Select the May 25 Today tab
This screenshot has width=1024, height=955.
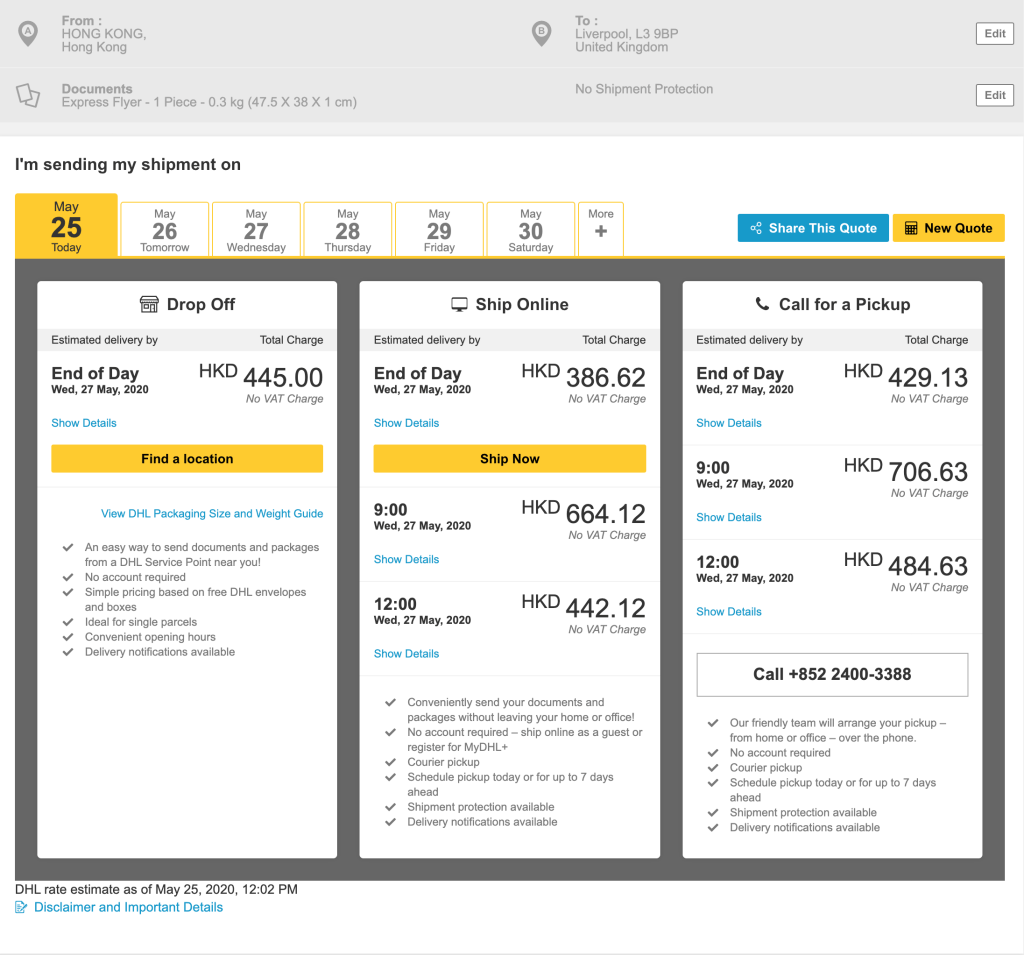coord(66,225)
